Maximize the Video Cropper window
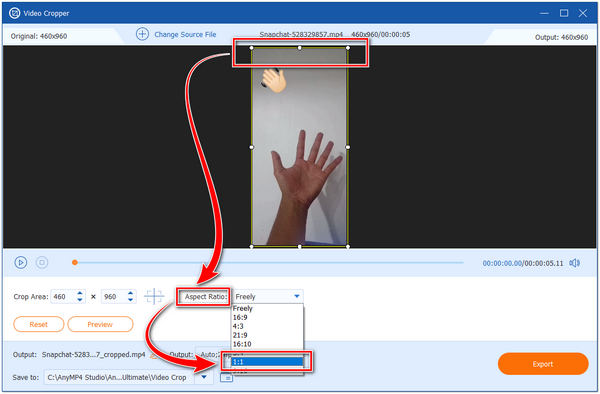 click(x=564, y=13)
